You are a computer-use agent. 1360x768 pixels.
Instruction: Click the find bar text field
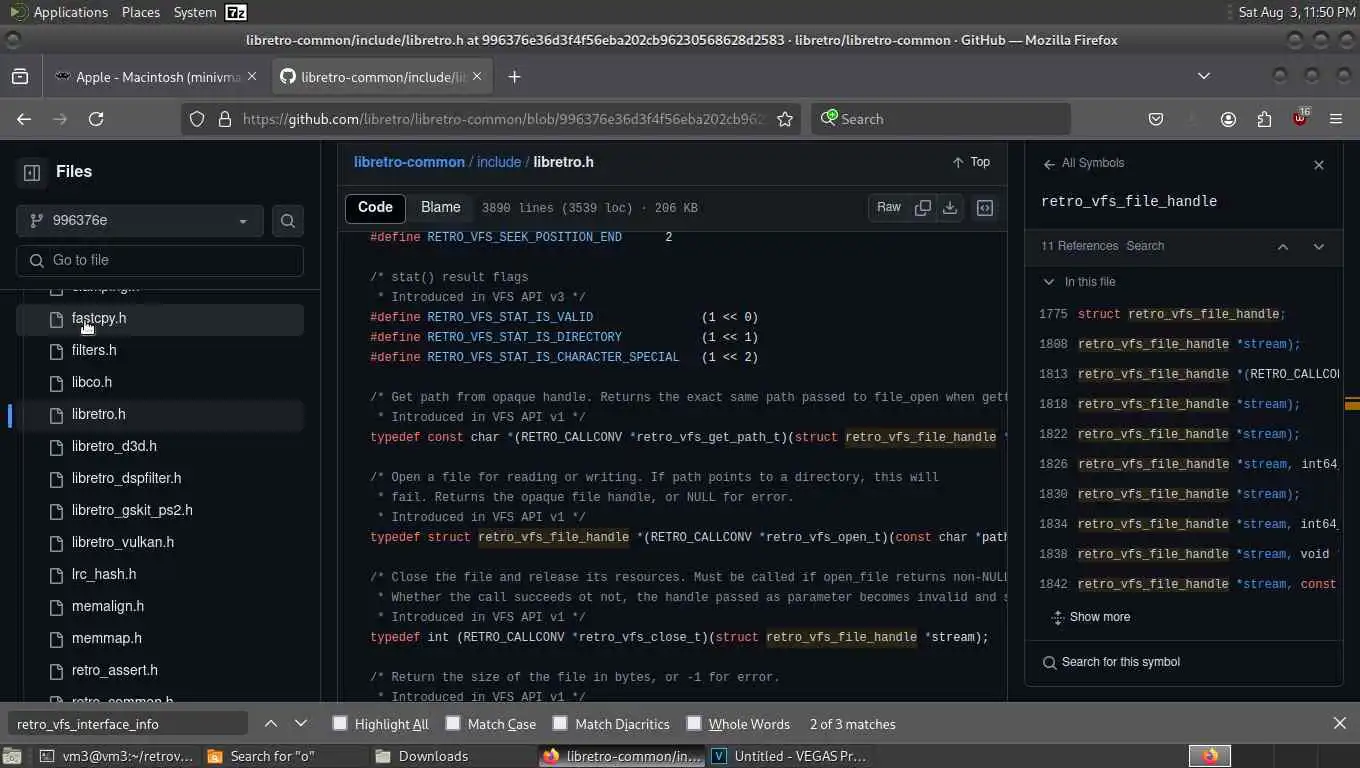pyautogui.click(x=128, y=724)
